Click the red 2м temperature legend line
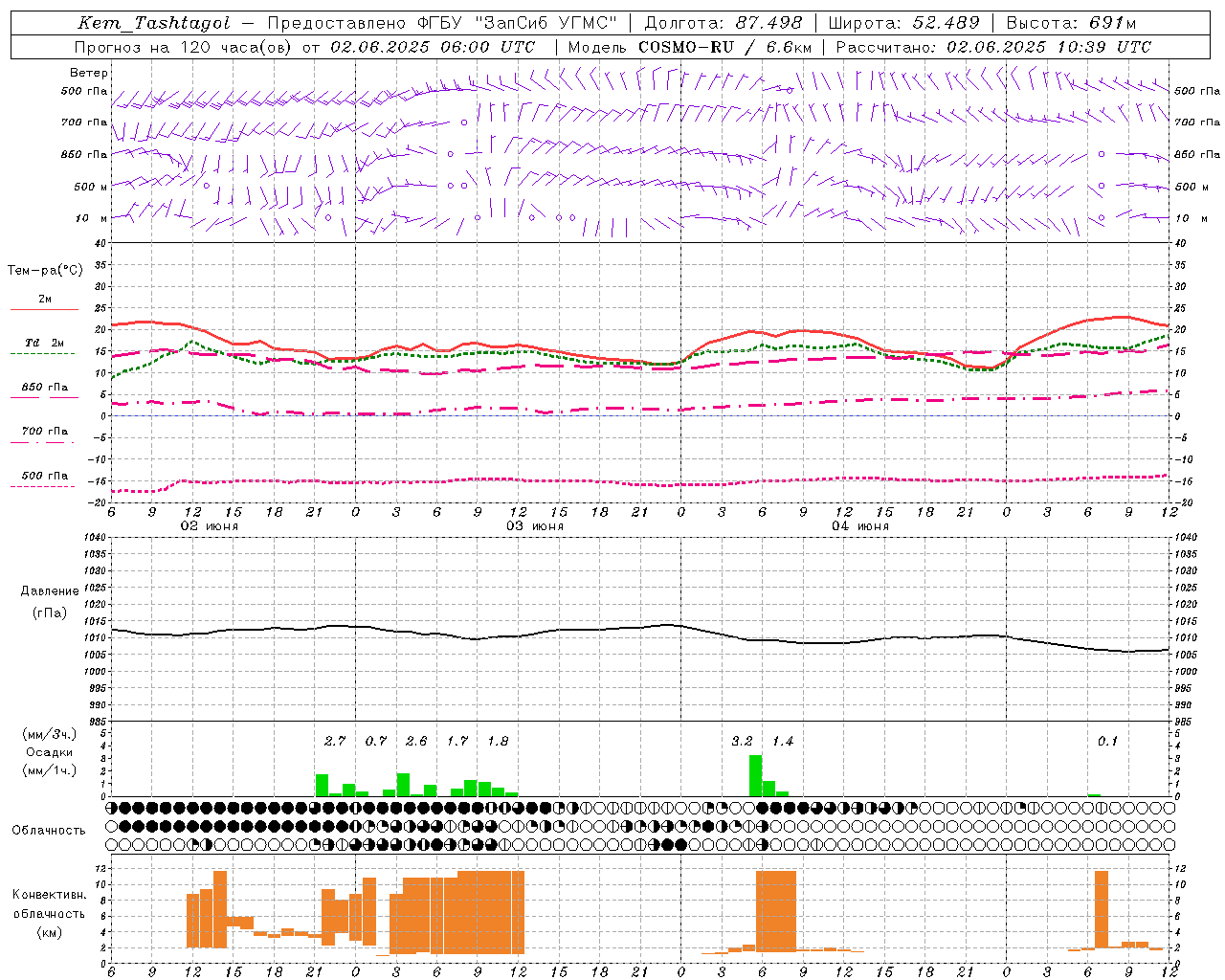The height and width of the screenshot is (980, 1225). click(x=44, y=309)
